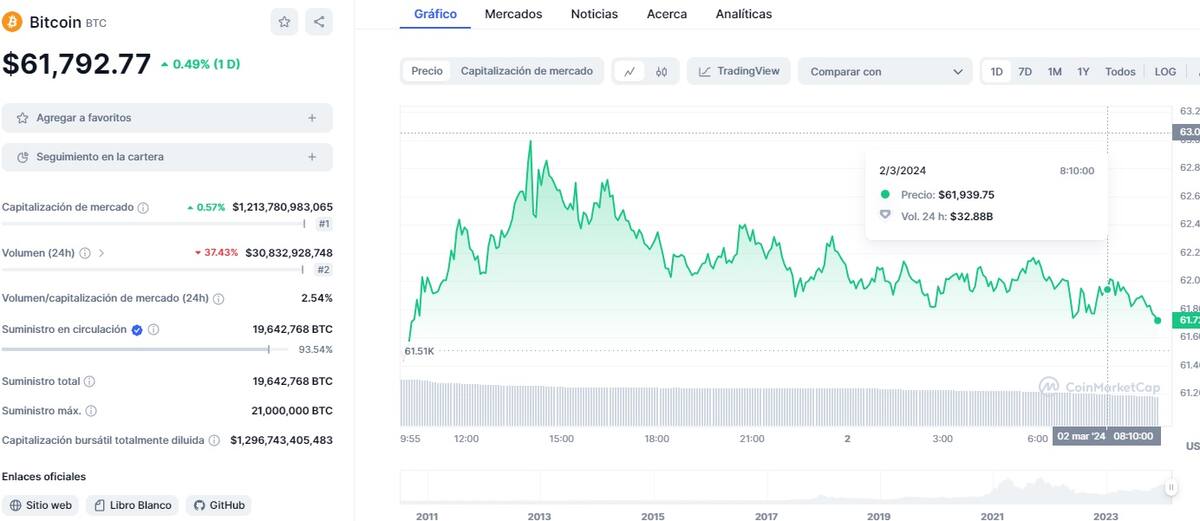Click the historical range slider handle
1200x521 pixels.
[x=1170, y=487]
